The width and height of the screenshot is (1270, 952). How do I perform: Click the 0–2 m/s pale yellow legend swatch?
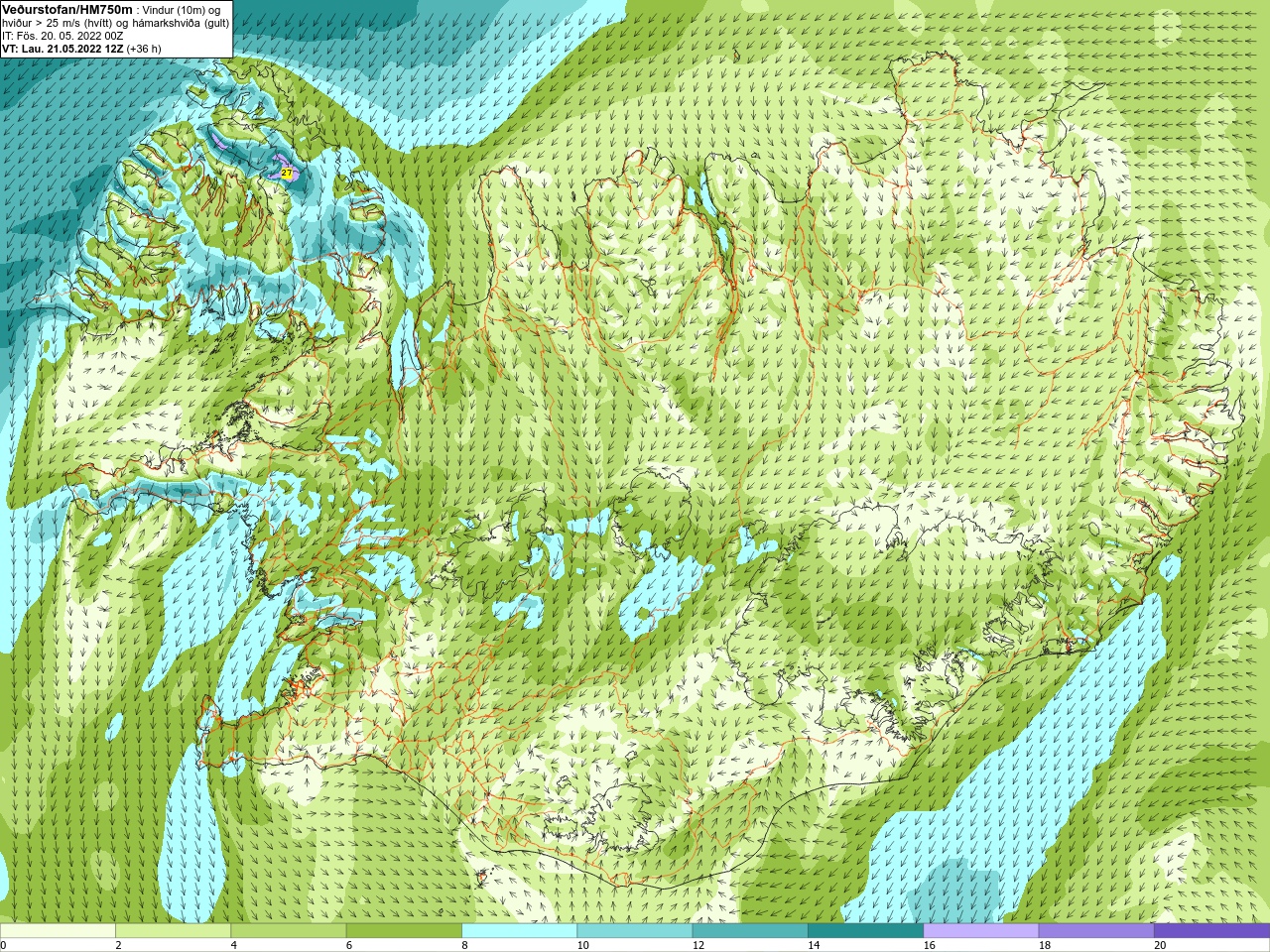[58, 931]
